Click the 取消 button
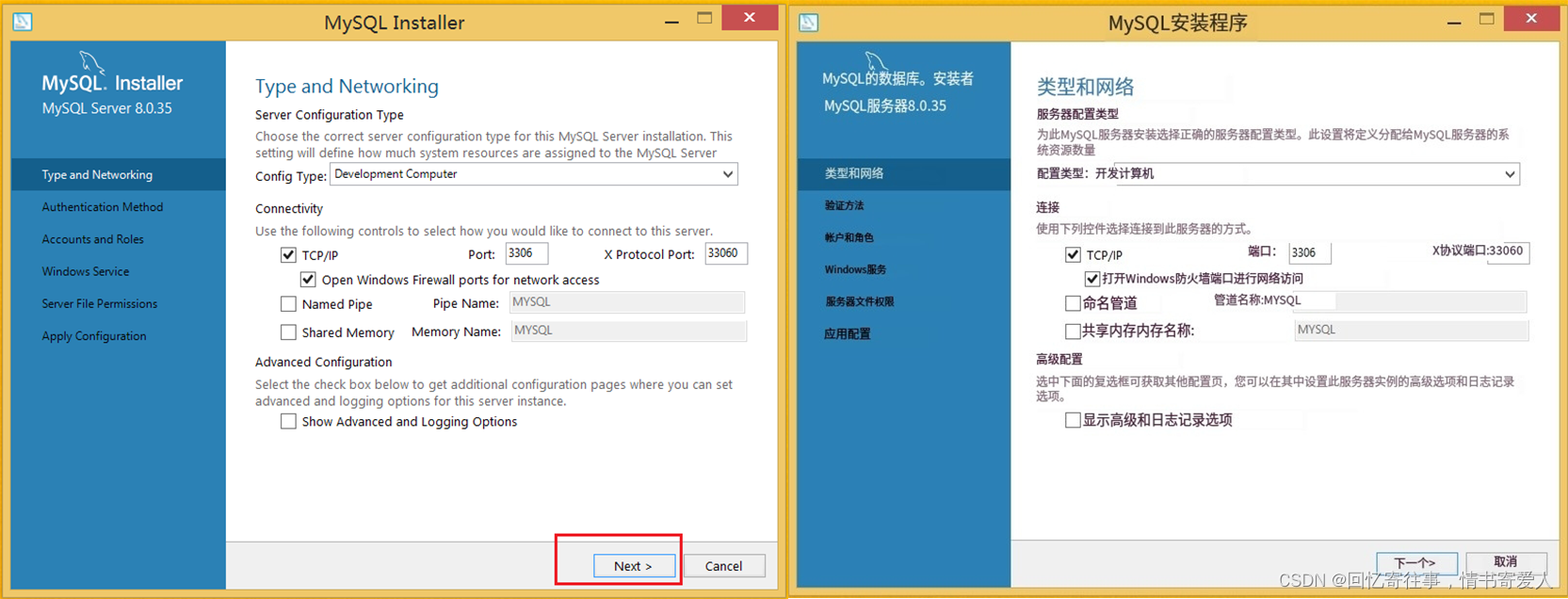Screen dimensions: 1568x599 pyautogui.click(x=1506, y=562)
